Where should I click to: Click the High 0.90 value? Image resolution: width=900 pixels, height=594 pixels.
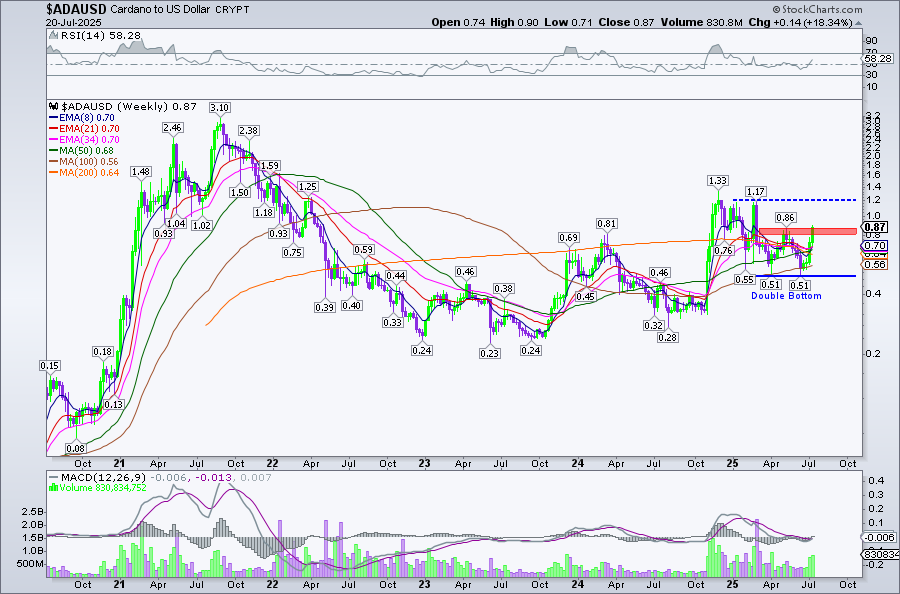click(x=514, y=22)
